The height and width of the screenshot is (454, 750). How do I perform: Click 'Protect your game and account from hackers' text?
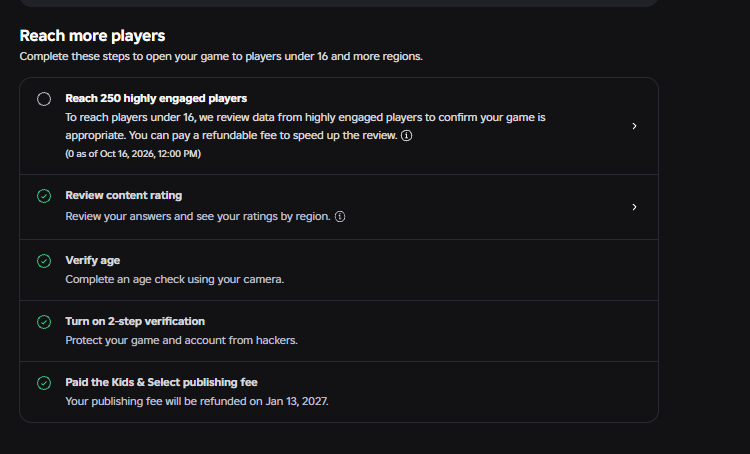click(x=181, y=340)
